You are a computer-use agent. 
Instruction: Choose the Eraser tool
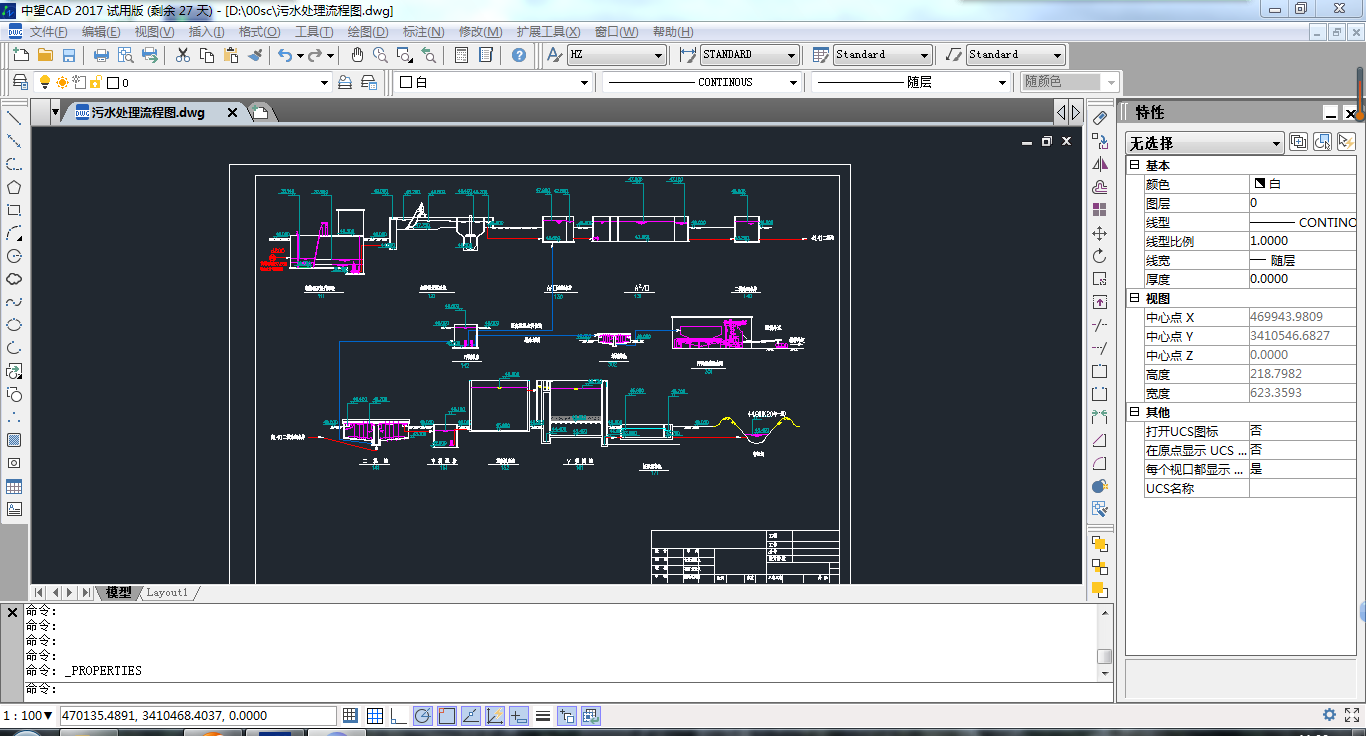[x=1100, y=118]
